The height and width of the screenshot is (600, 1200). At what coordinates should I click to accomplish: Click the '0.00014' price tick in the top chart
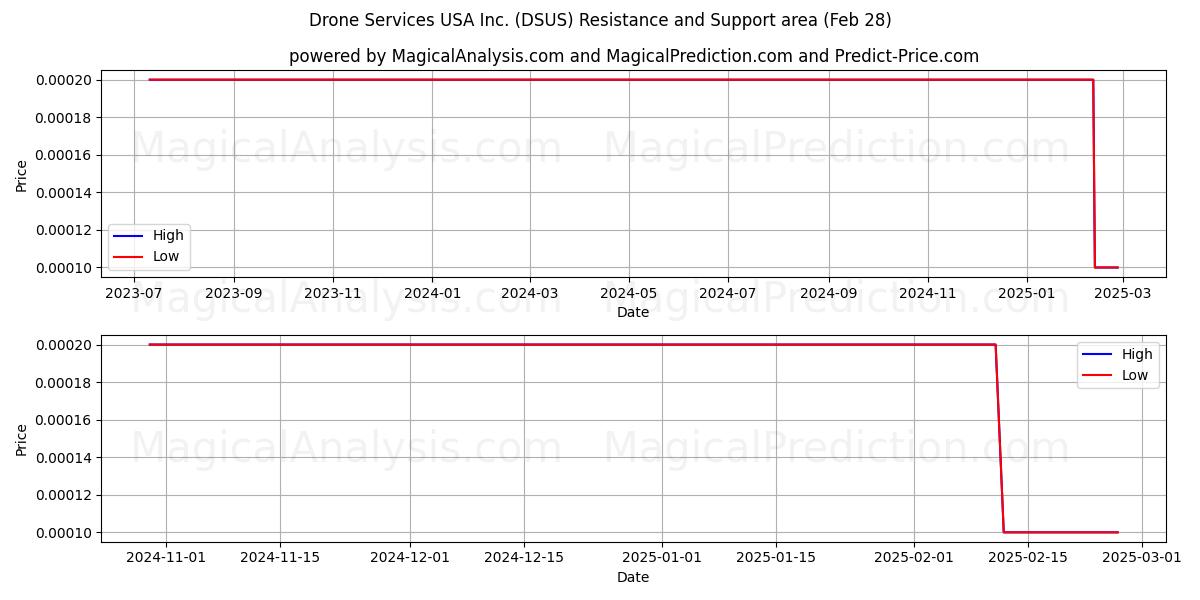[64, 193]
